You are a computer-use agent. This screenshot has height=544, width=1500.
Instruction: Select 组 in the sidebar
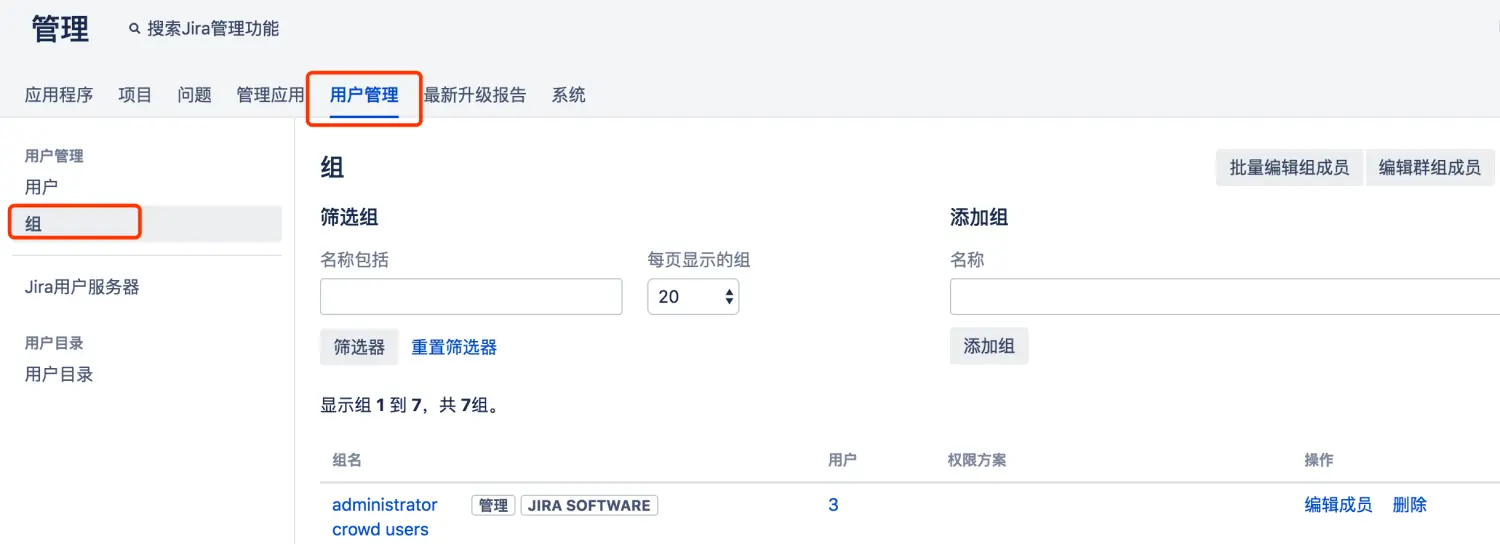pos(34,224)
